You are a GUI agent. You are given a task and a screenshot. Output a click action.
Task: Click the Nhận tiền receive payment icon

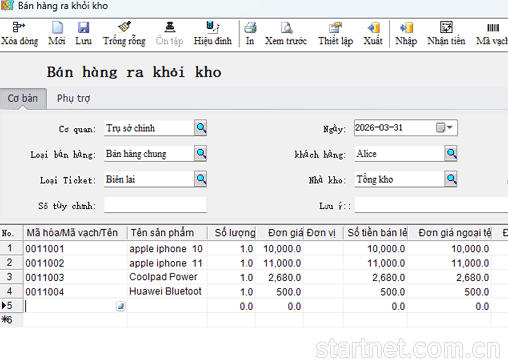tap(446, 27)
